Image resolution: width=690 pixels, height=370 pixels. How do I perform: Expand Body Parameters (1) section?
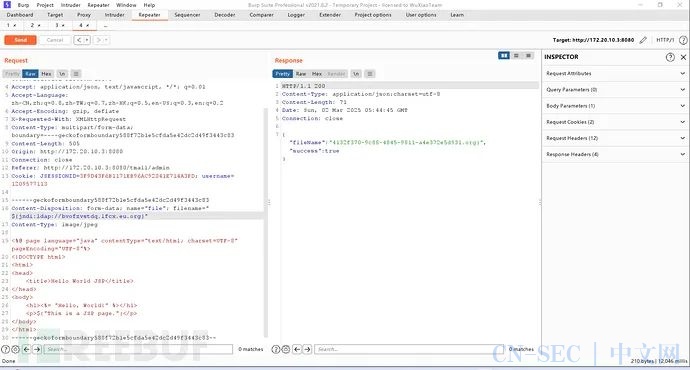[616, 106]
